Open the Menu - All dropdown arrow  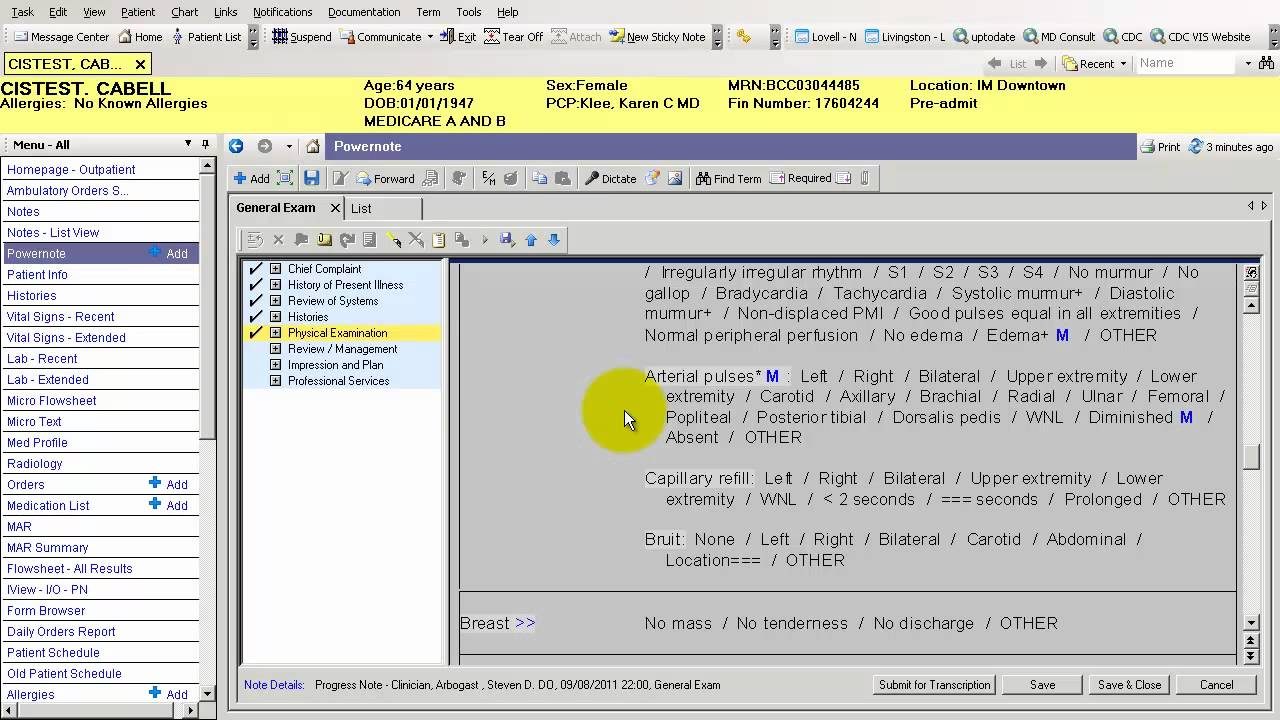(x=187, y=144)
